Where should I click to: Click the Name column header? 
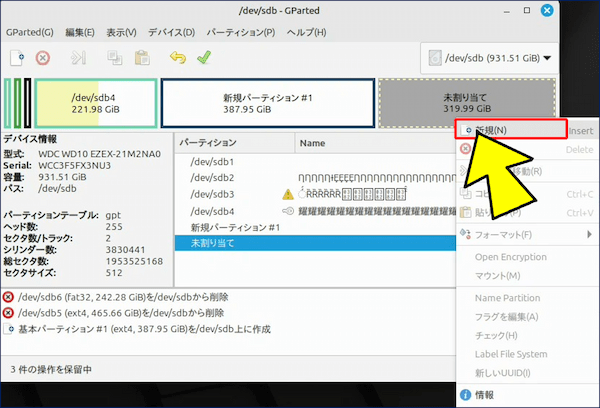pos(312,143)
